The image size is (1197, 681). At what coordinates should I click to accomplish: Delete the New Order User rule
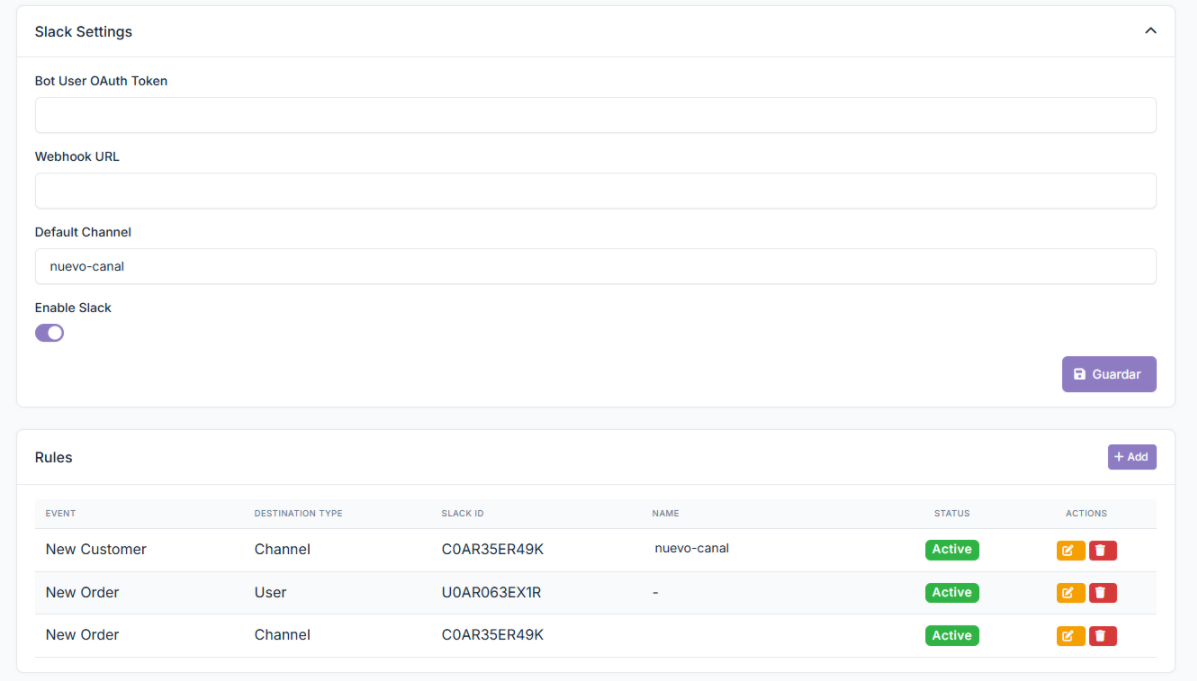coord(1102,593)
